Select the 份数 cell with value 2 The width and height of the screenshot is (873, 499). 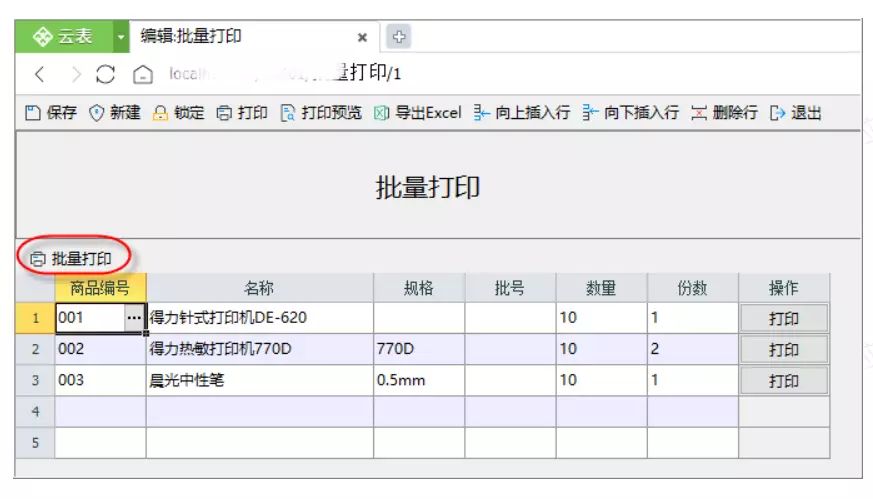pyautogui.click(x=693, y=349)
